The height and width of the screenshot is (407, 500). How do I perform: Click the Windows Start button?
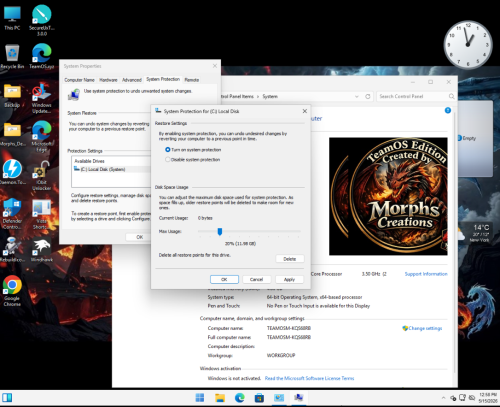[200, 397]
